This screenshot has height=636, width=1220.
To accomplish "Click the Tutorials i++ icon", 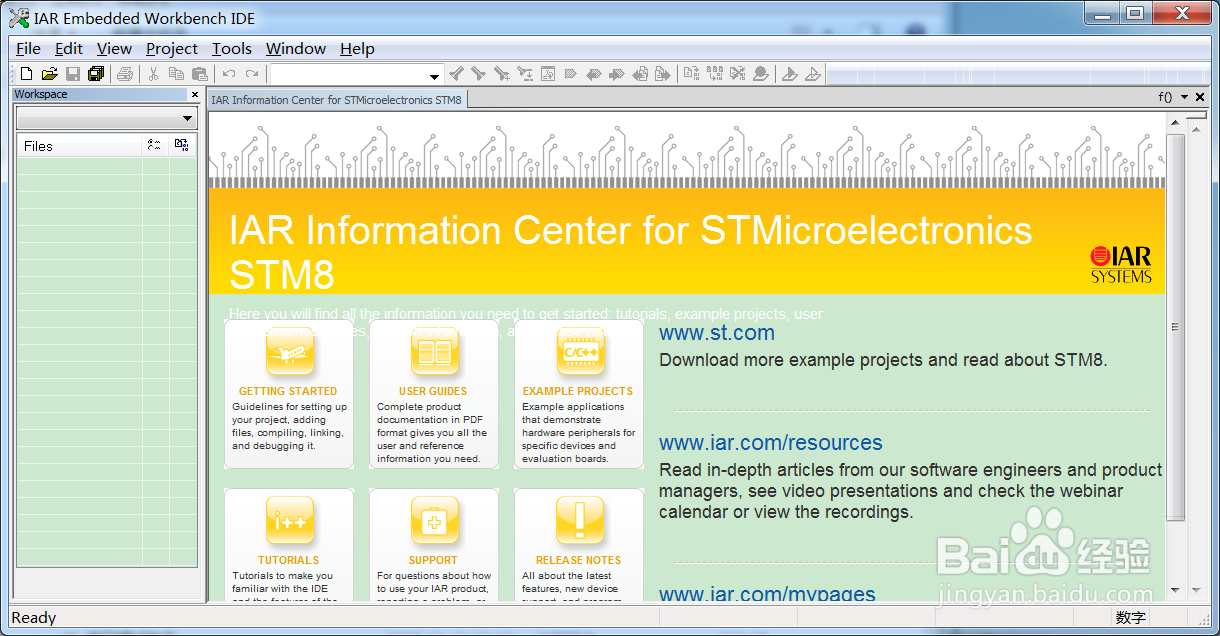I will point(290,521).
